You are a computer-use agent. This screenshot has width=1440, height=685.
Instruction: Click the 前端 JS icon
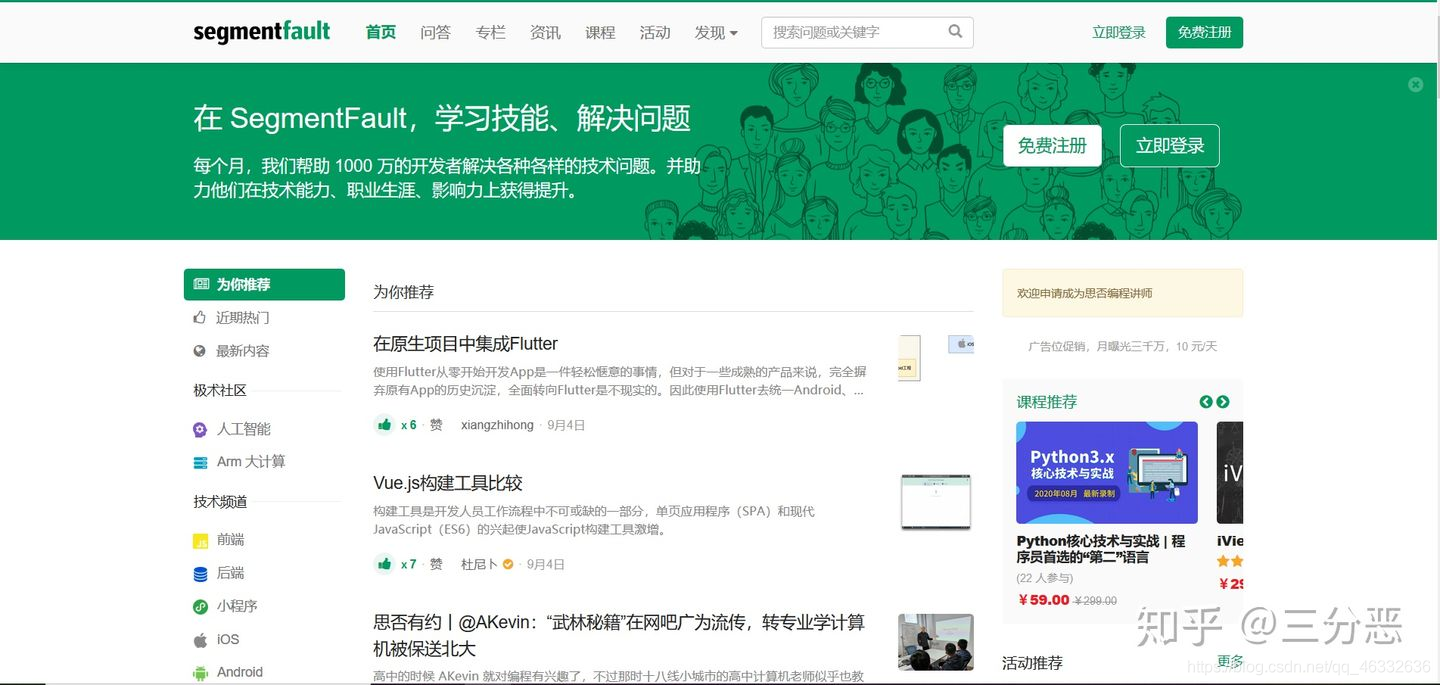coord(200,541)
